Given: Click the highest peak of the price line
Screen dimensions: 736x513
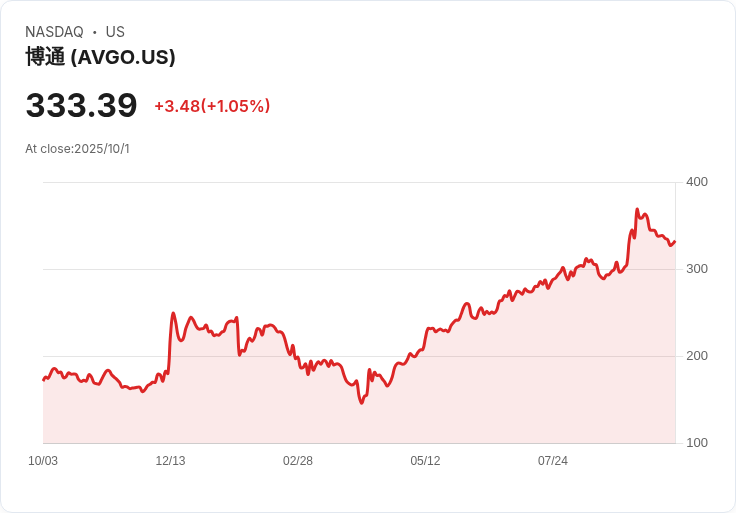Looking at the screenshot, I should [637, 210].
